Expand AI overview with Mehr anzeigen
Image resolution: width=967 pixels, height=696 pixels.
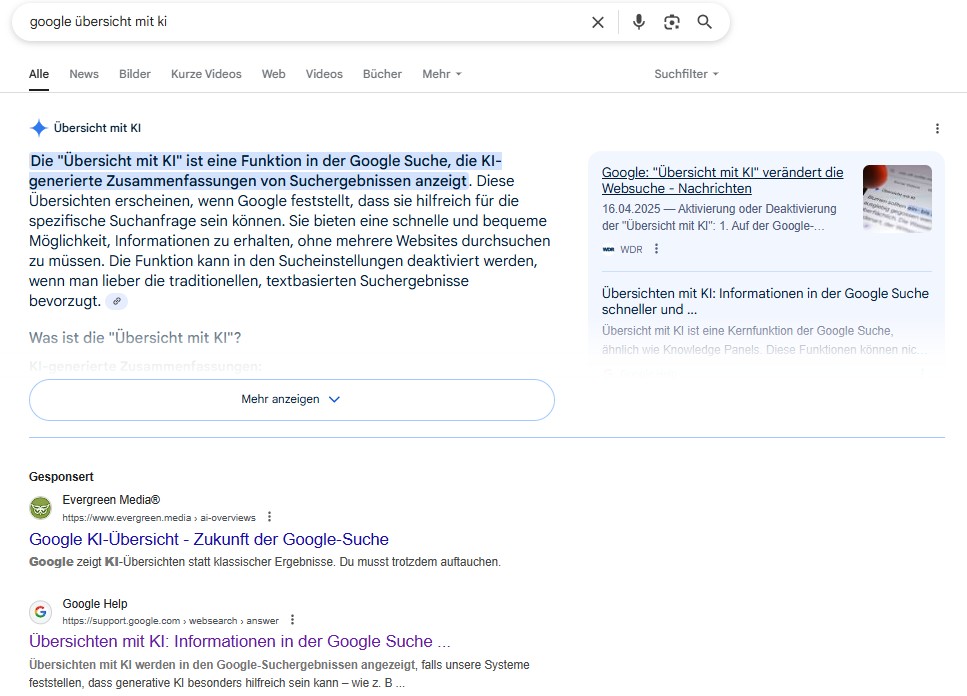292,399
